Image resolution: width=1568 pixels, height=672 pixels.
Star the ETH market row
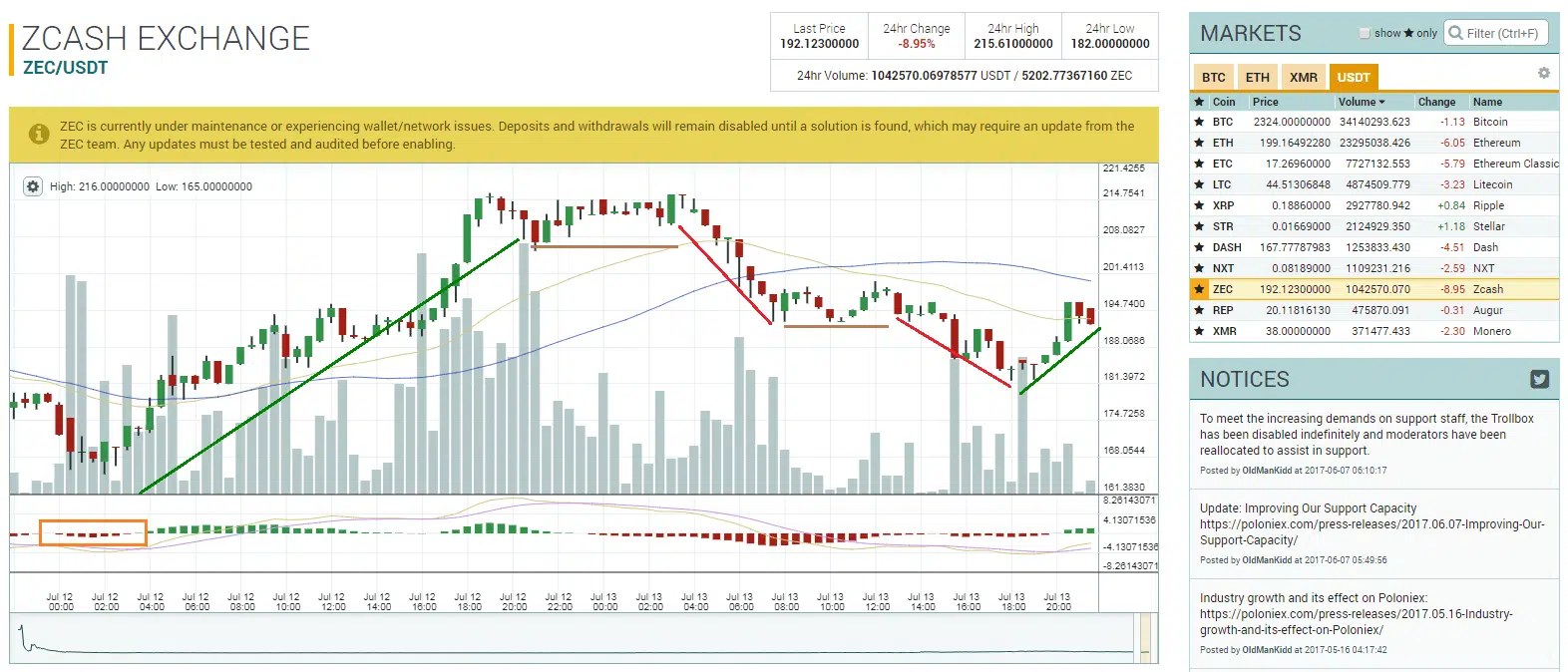click(1199, 143)
